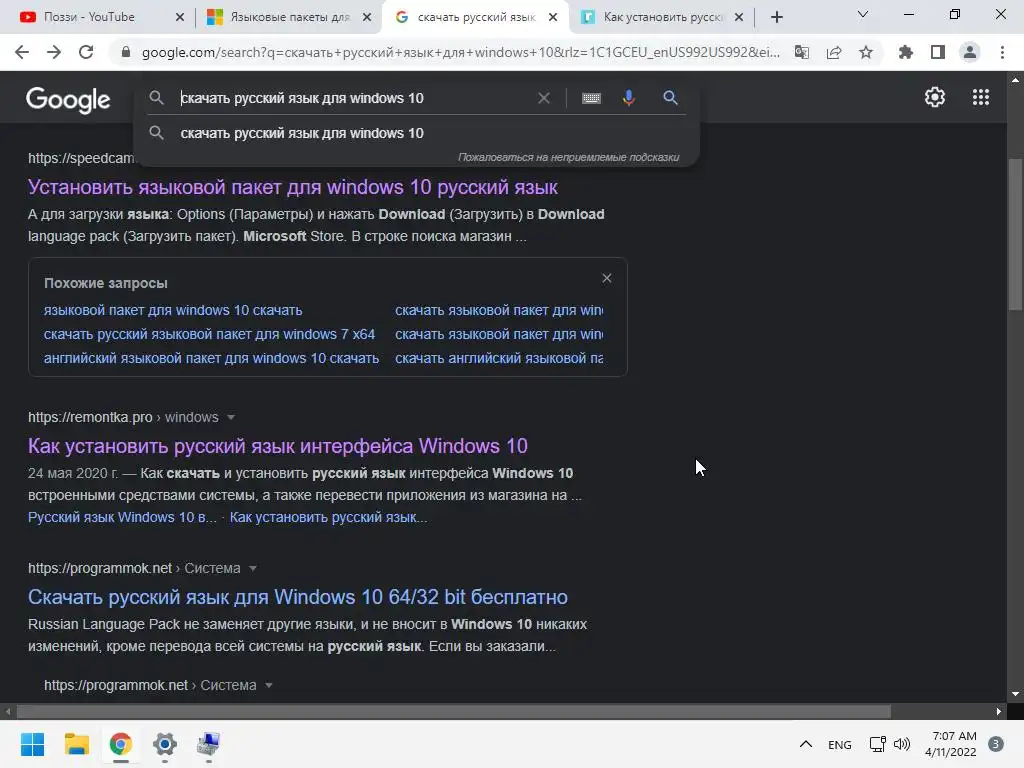
Task: Start voice search with microphone
Action: (x=628, y=98)
